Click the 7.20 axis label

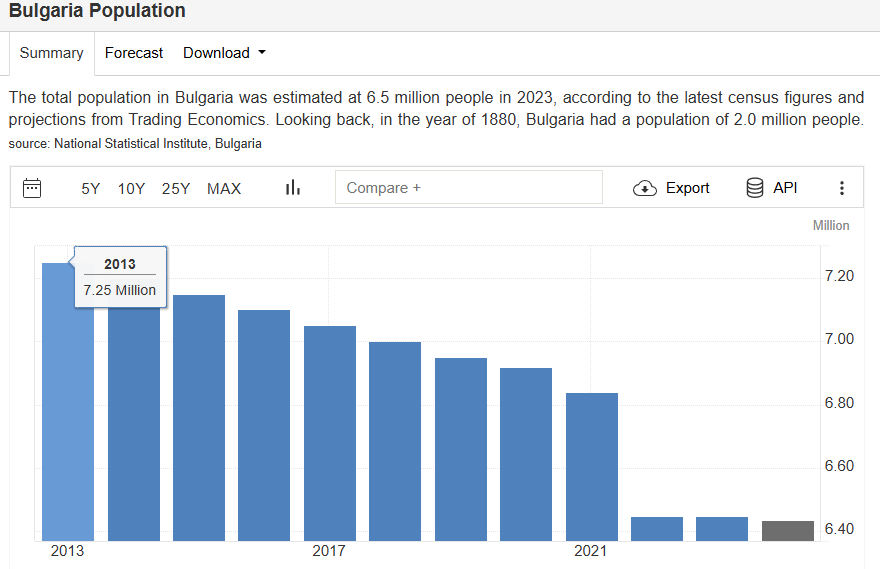[839, 276]
